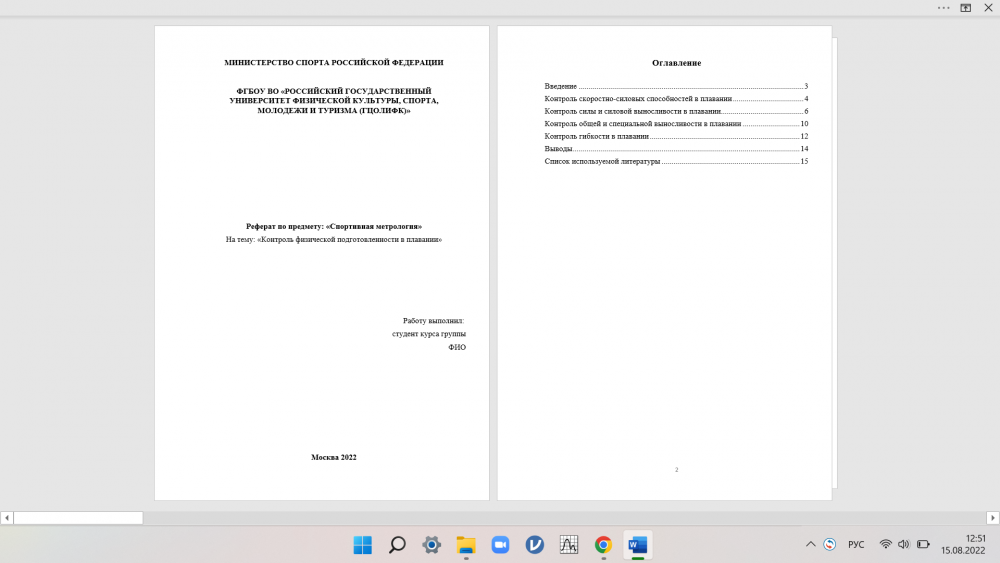Click page number 2 footer
Image resolution: width=1000 pixels, height=563 pixels.
point(677,470)
